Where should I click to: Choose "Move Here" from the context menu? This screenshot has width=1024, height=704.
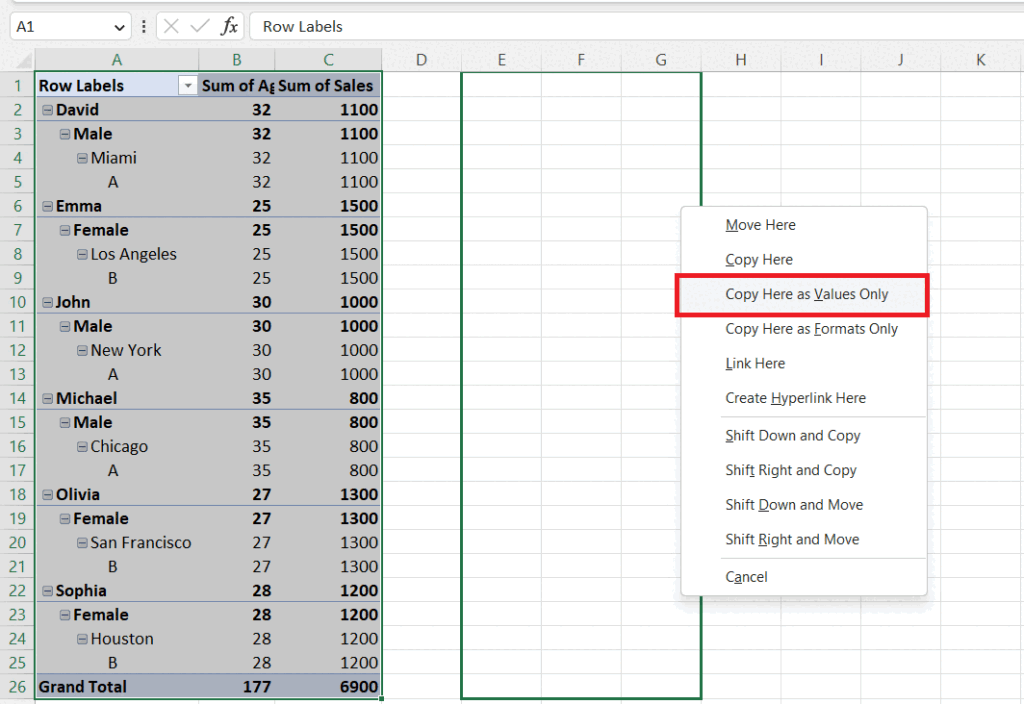[x=760, y=225]
